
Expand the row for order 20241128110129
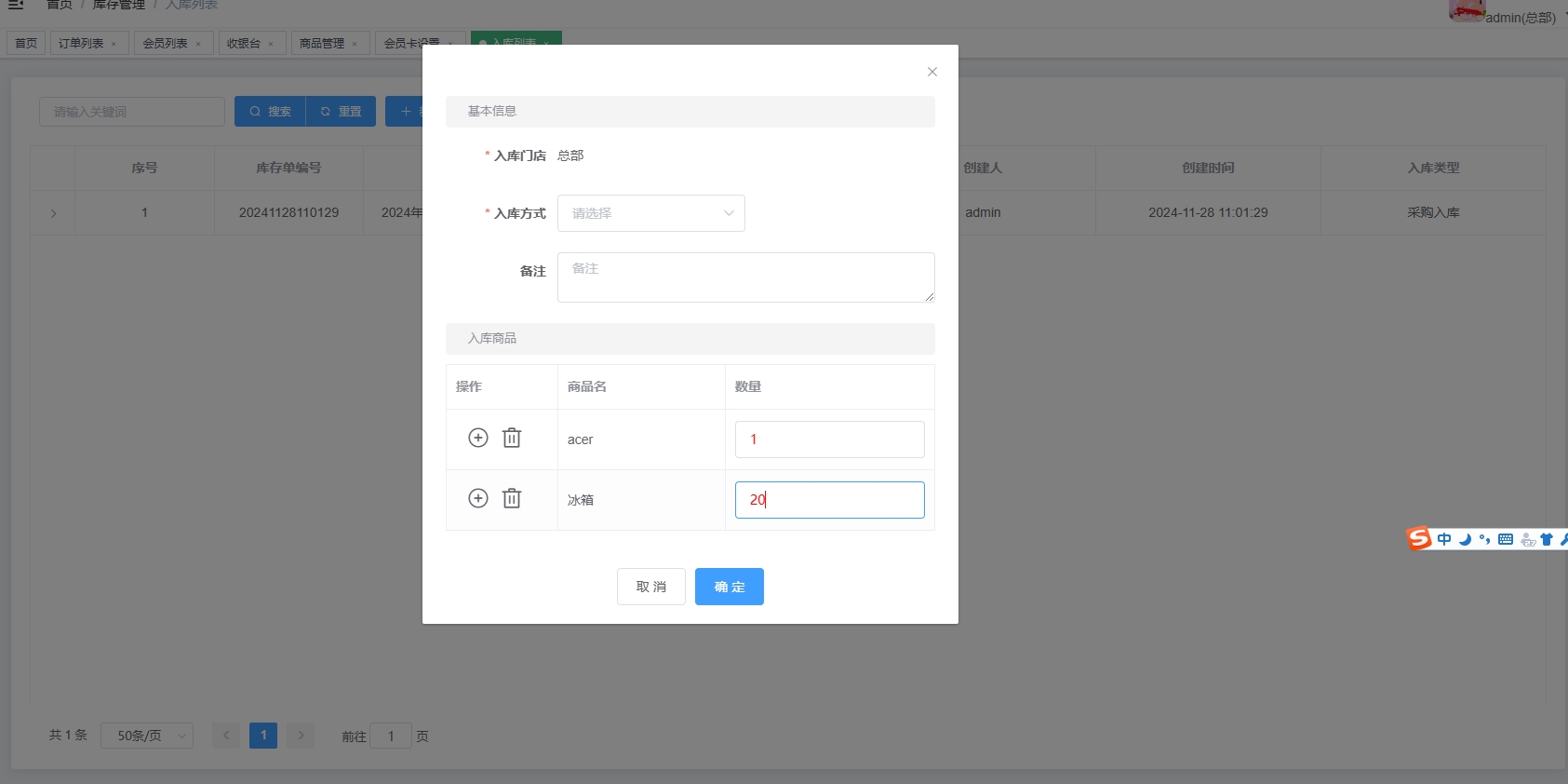pos(53,213)
